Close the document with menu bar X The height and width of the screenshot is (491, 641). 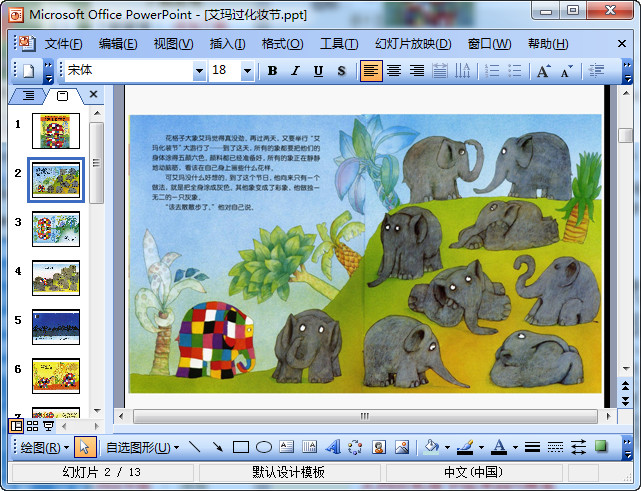pyautogui.click(x=622, y=43)
